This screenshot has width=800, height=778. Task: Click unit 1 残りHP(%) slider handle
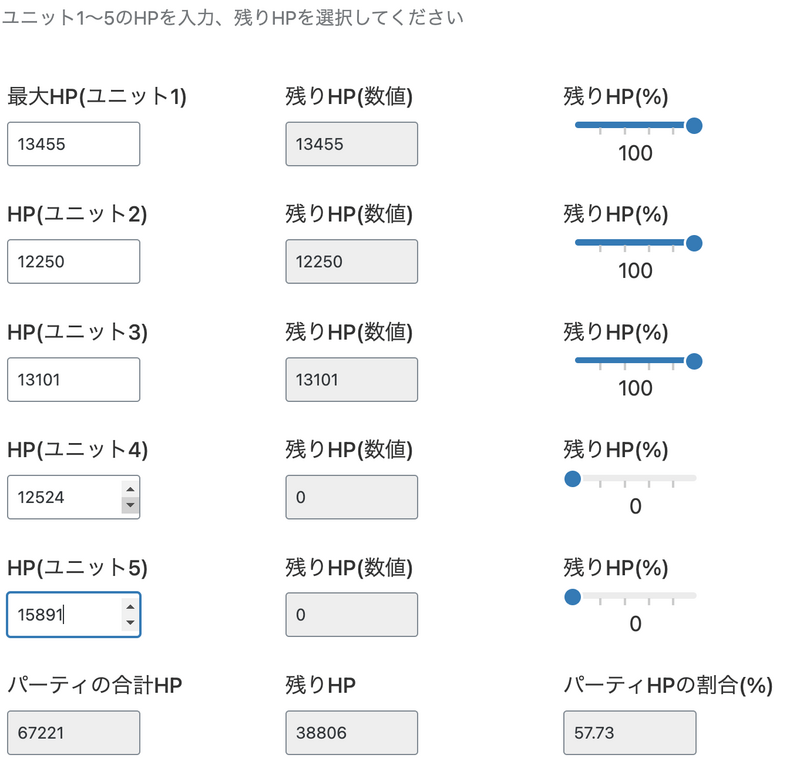point(694,126)
